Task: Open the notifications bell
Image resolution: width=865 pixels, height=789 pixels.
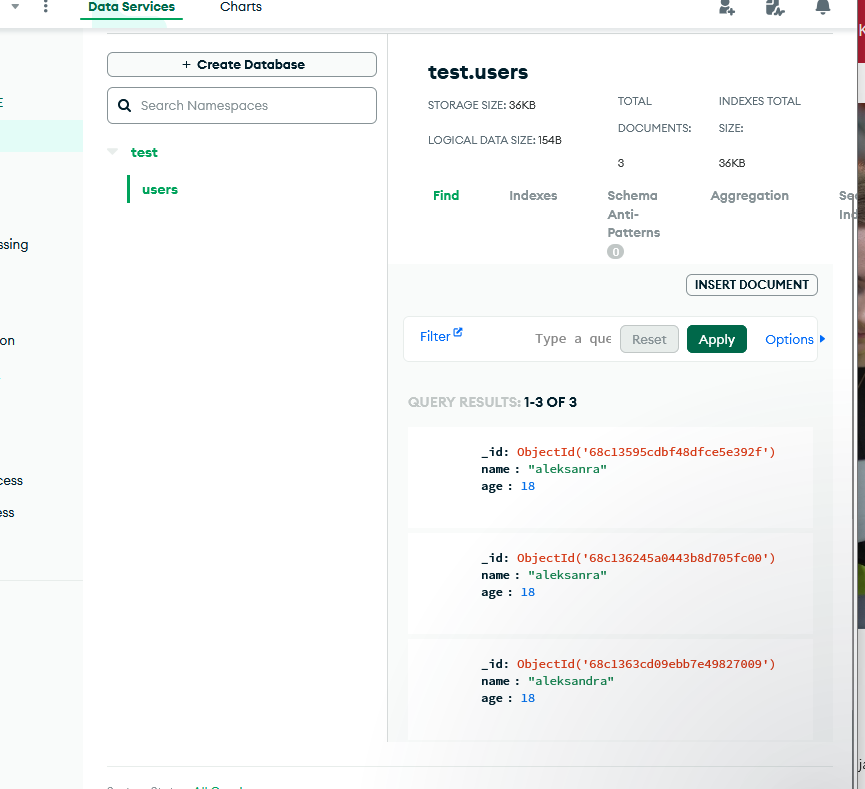Action: [823, 7]
